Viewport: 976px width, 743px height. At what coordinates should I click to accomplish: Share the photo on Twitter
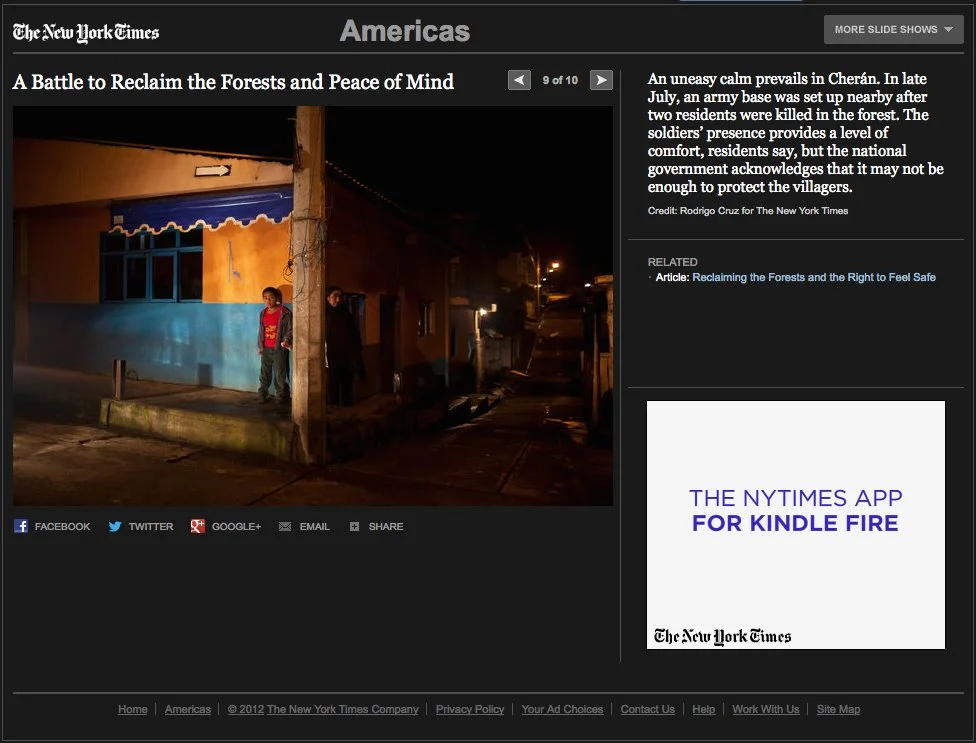click(140, 526)
